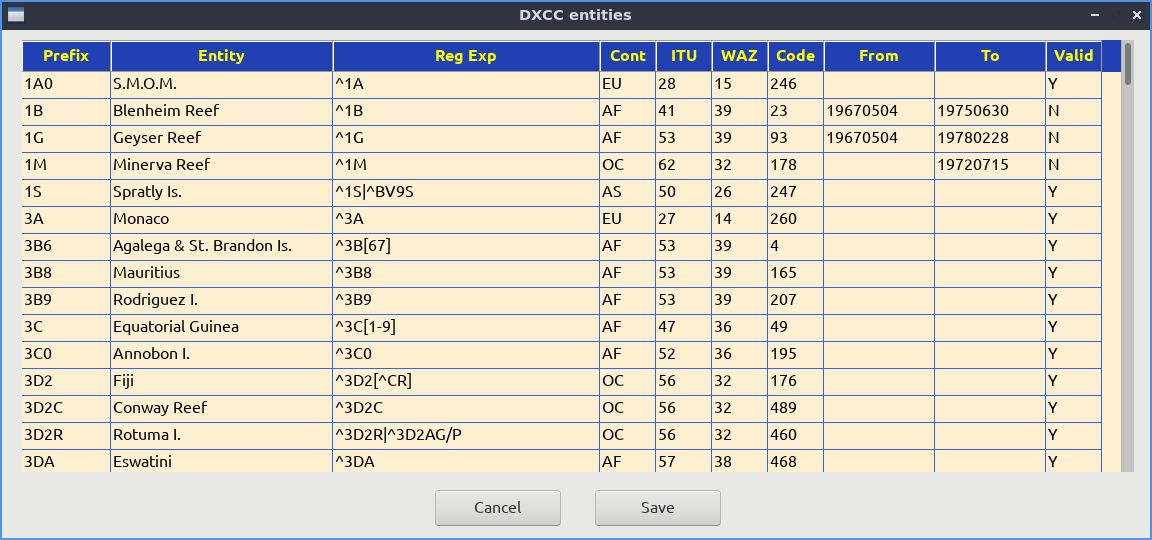Click Equatorial Guinea's ITU 47 cell
Screen dimensions: 1152x540
coord(683,327)
